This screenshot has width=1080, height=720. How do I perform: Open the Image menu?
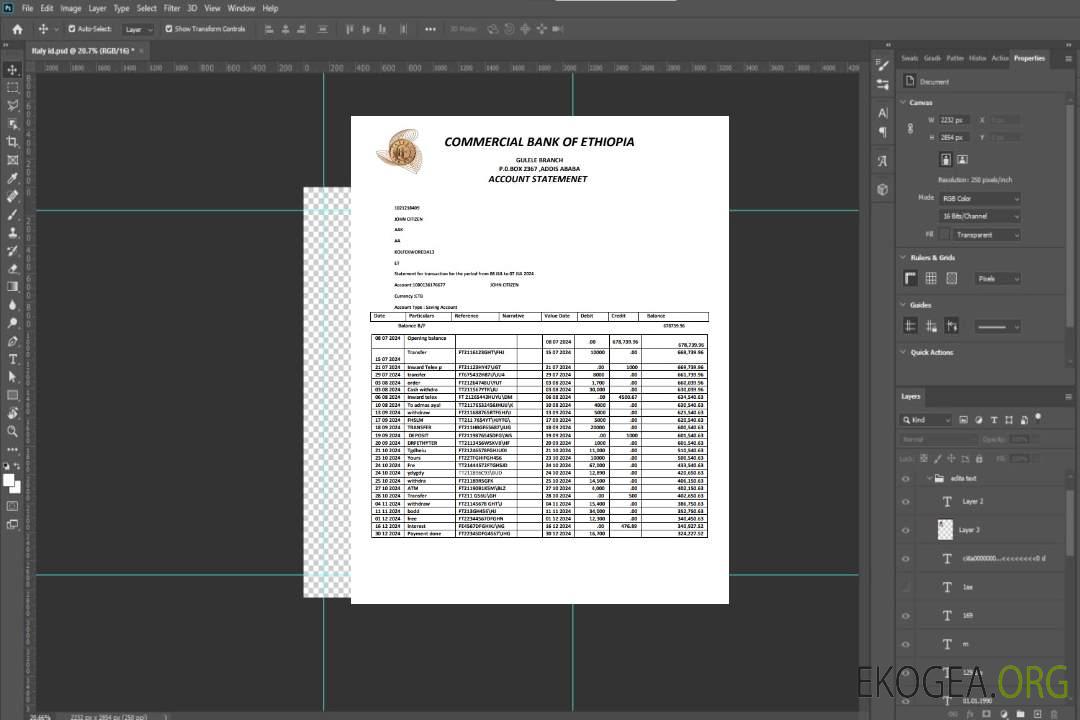[70, 8]
